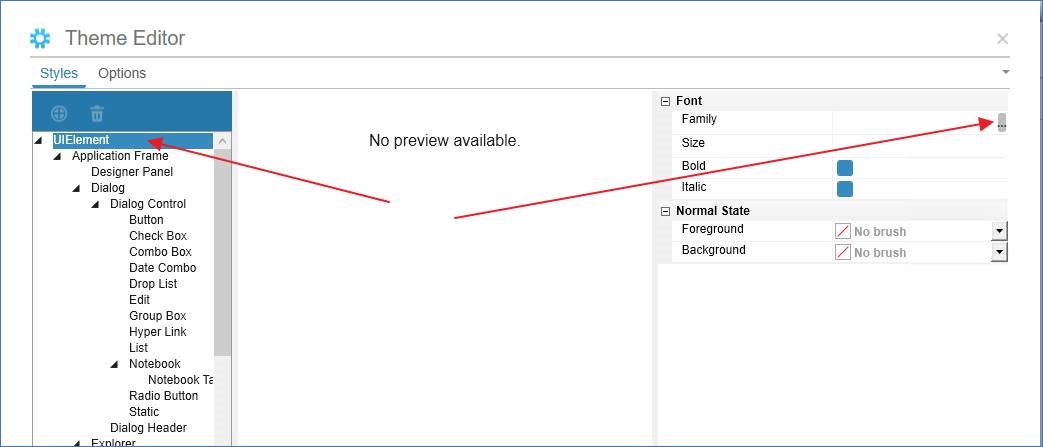1043x447 pixels.
Task: Collapse the Font property section
Action: pyautogui.click(x=665, y=101)
